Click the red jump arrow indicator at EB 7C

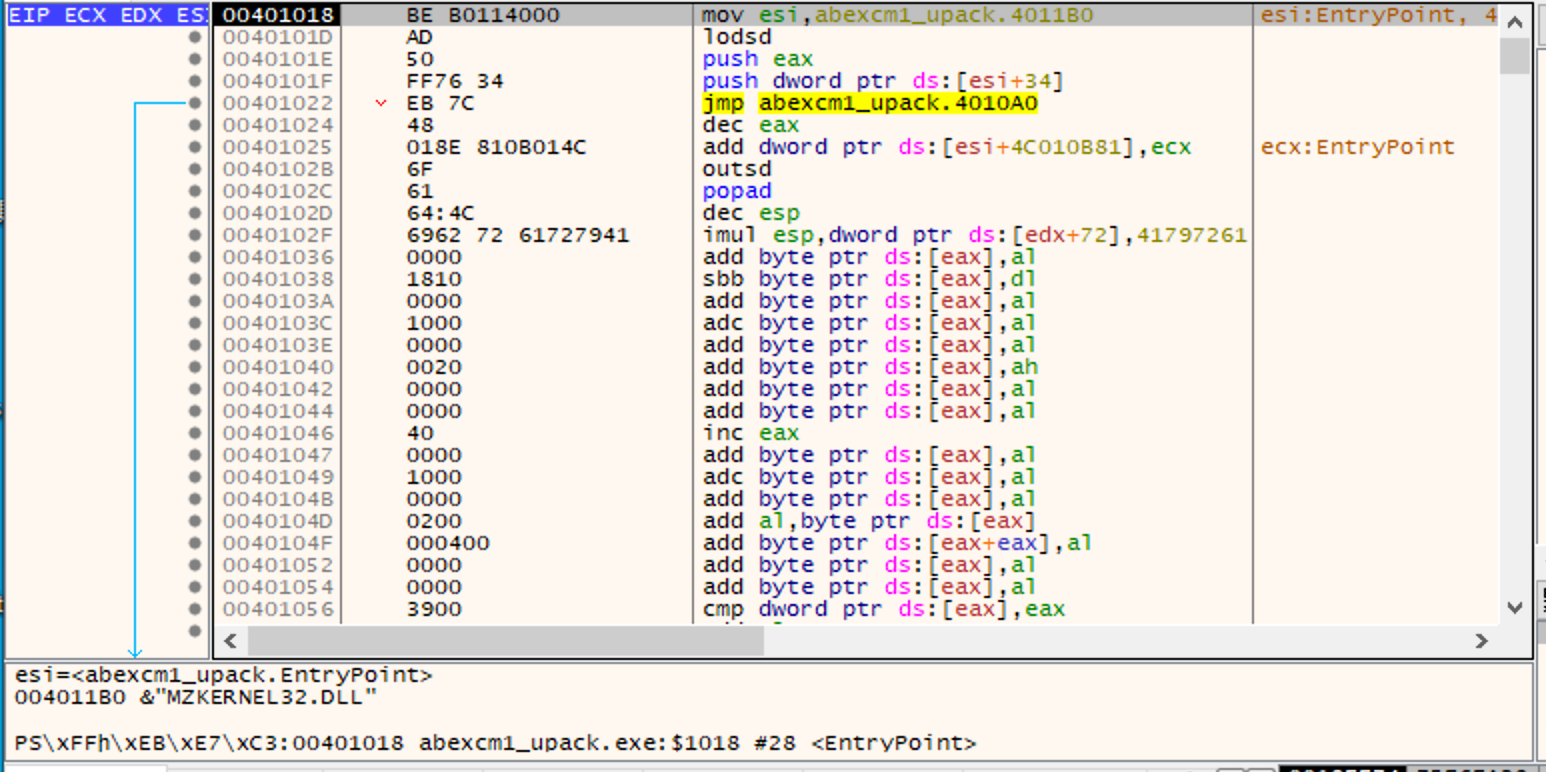click(x=380, y=103)
